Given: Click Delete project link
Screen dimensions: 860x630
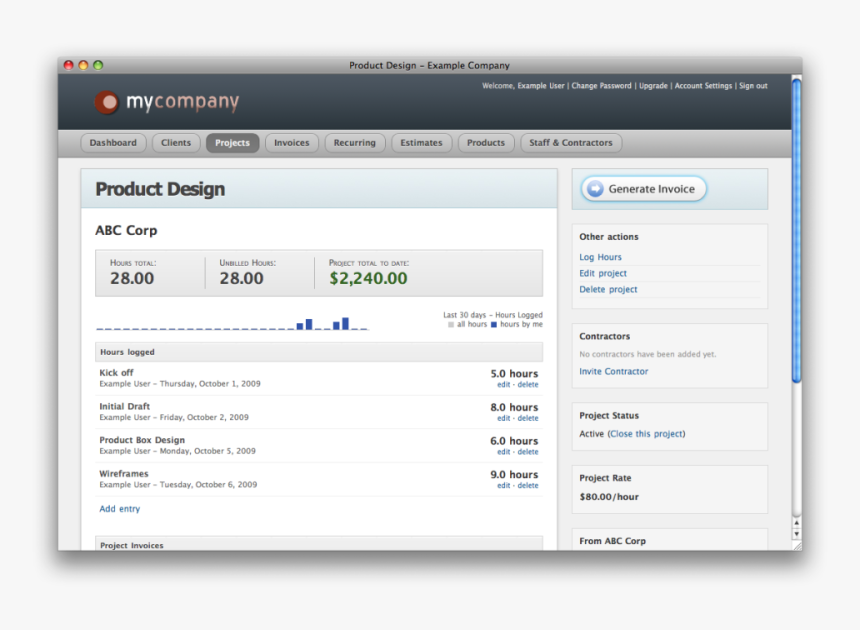Looking at the screenshot, I should tap(608, 289).
